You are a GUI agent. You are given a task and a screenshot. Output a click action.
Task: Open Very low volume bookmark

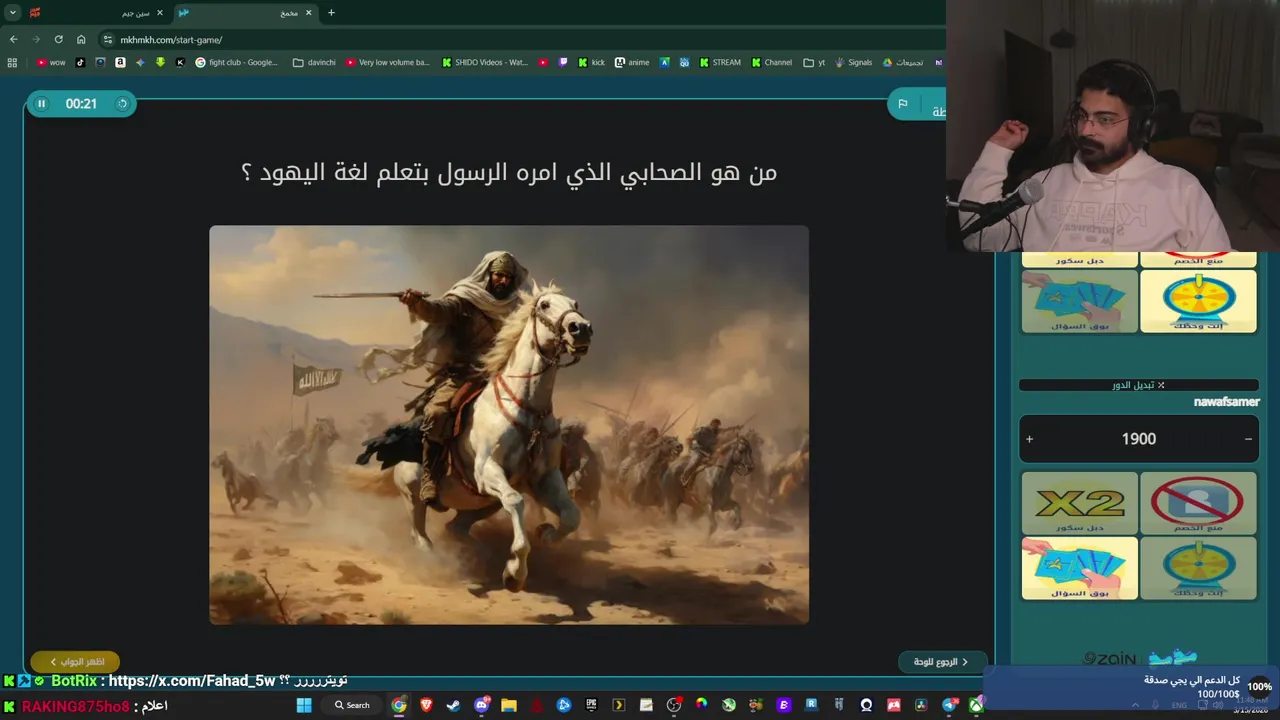(x=388, y=62)
